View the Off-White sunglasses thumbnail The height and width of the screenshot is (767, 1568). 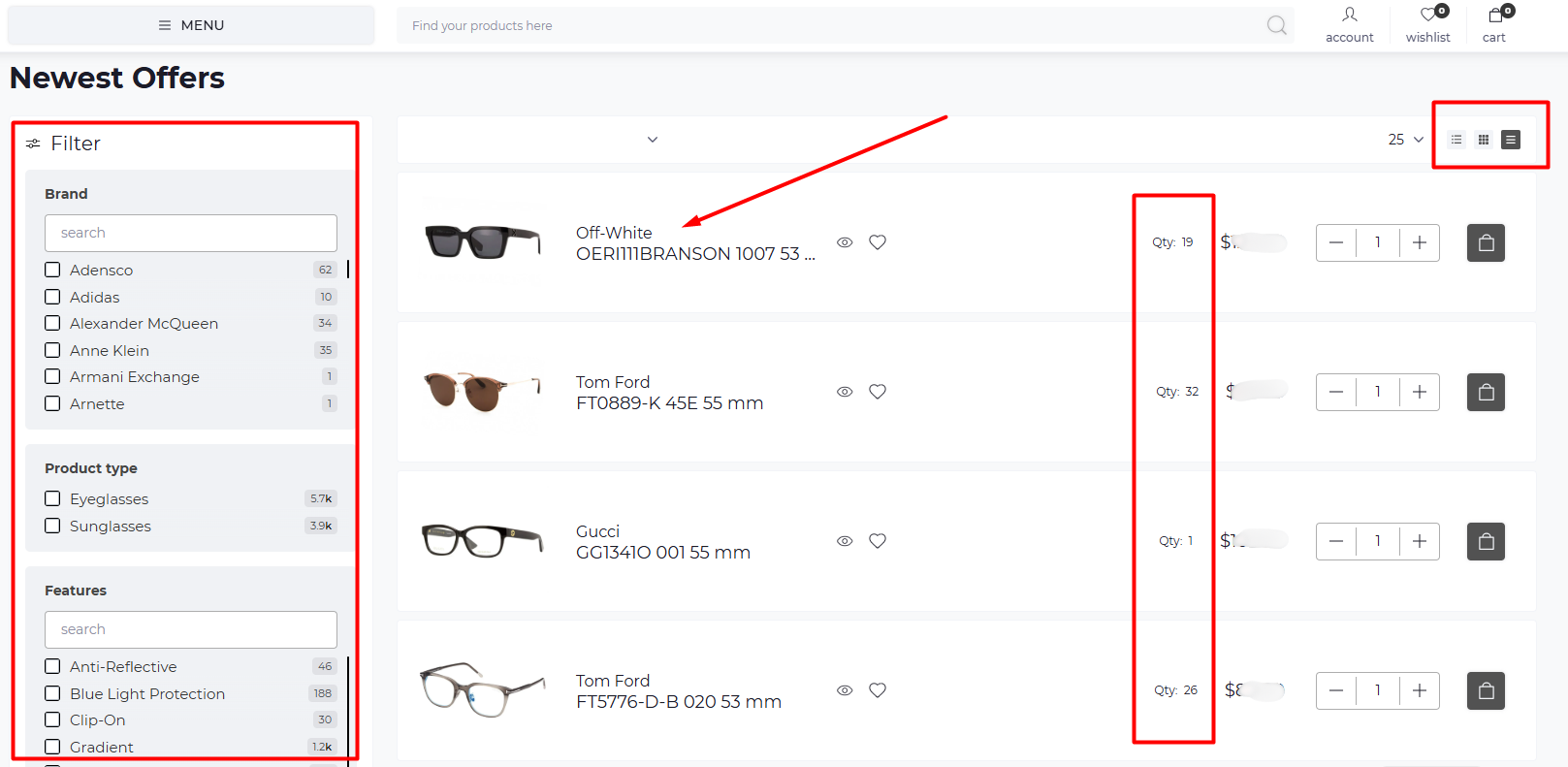[x=482, y=241]
